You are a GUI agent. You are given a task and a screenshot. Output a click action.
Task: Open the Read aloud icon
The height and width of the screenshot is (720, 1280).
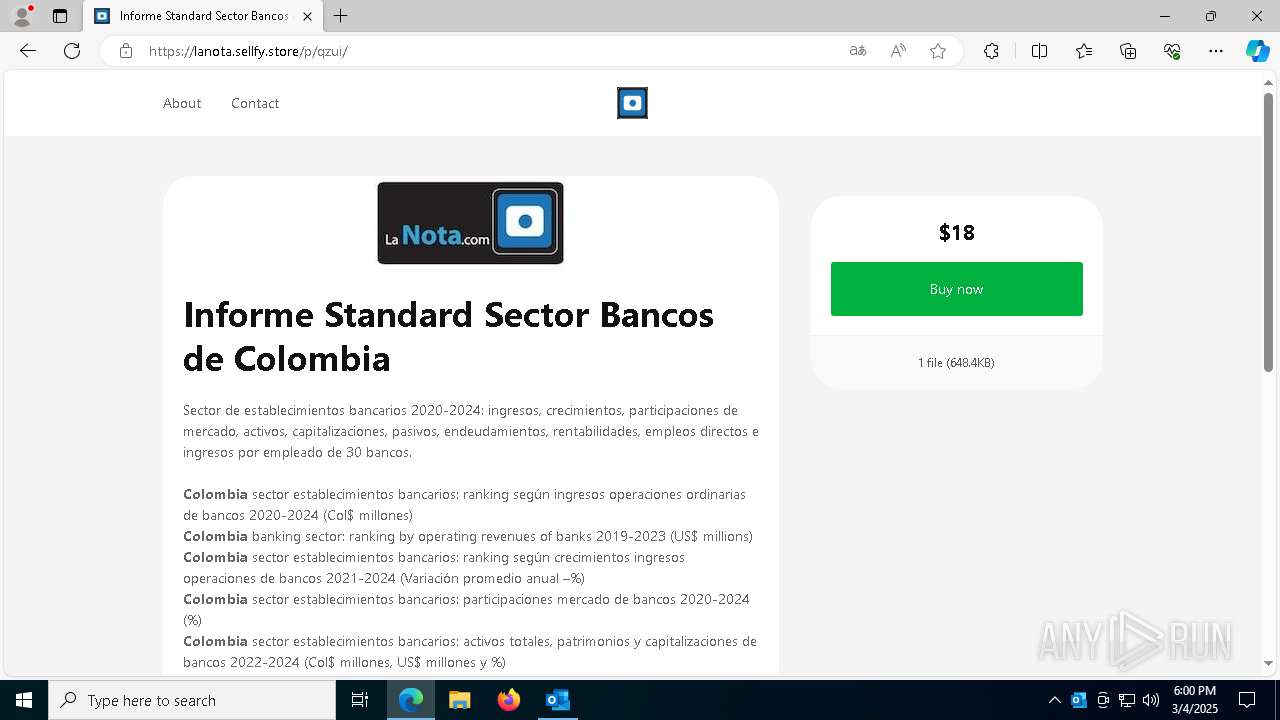pyautogui.click(x=898, y=51)
